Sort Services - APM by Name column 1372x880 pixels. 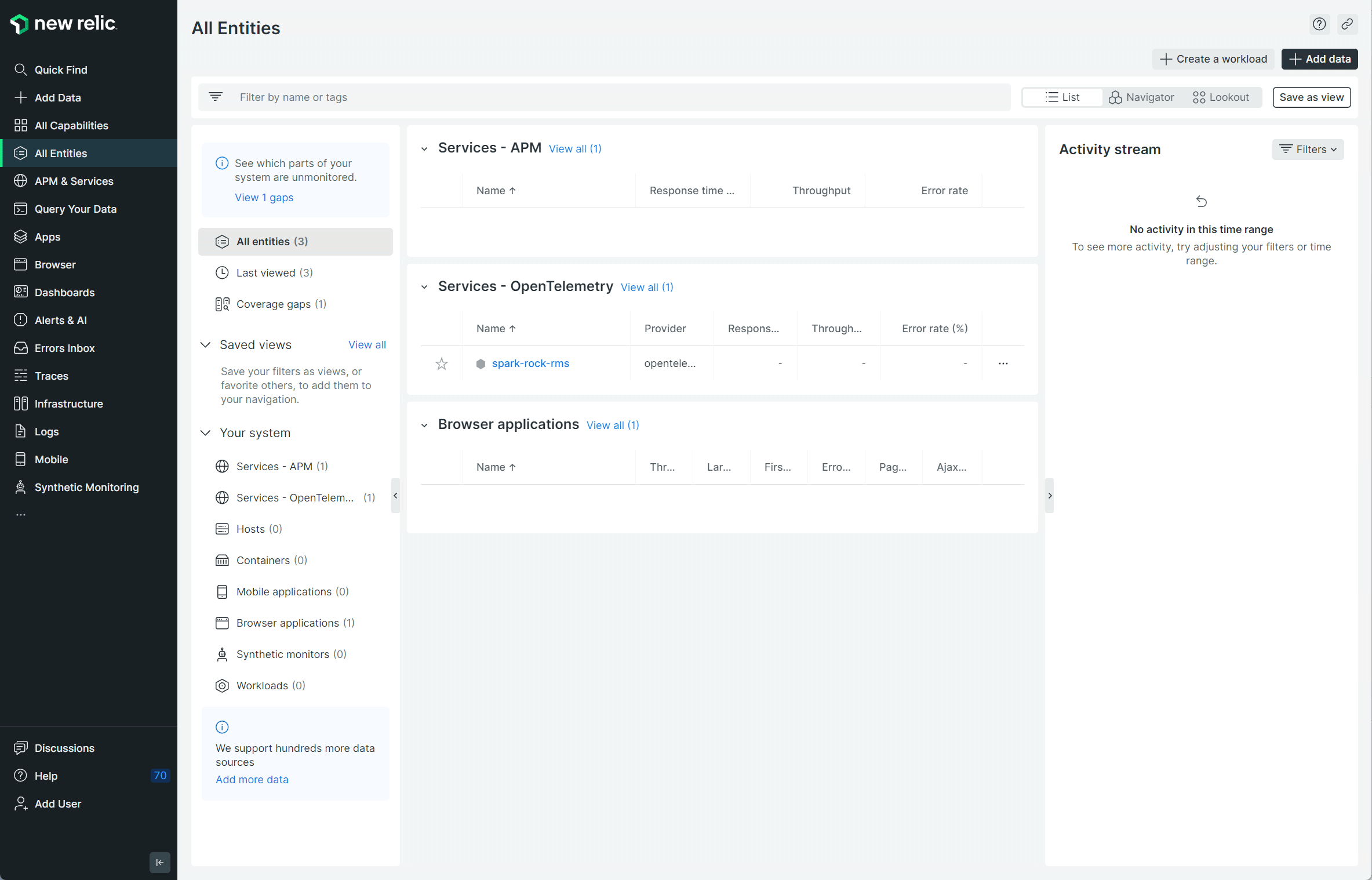click(x=496, y=191)
